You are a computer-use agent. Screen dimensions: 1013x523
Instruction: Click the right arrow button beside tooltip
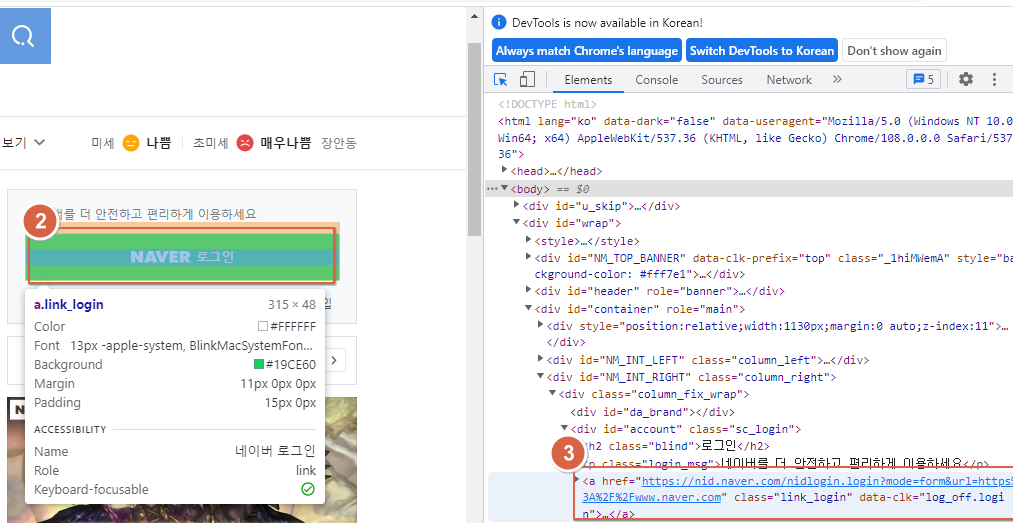point(334,360)
